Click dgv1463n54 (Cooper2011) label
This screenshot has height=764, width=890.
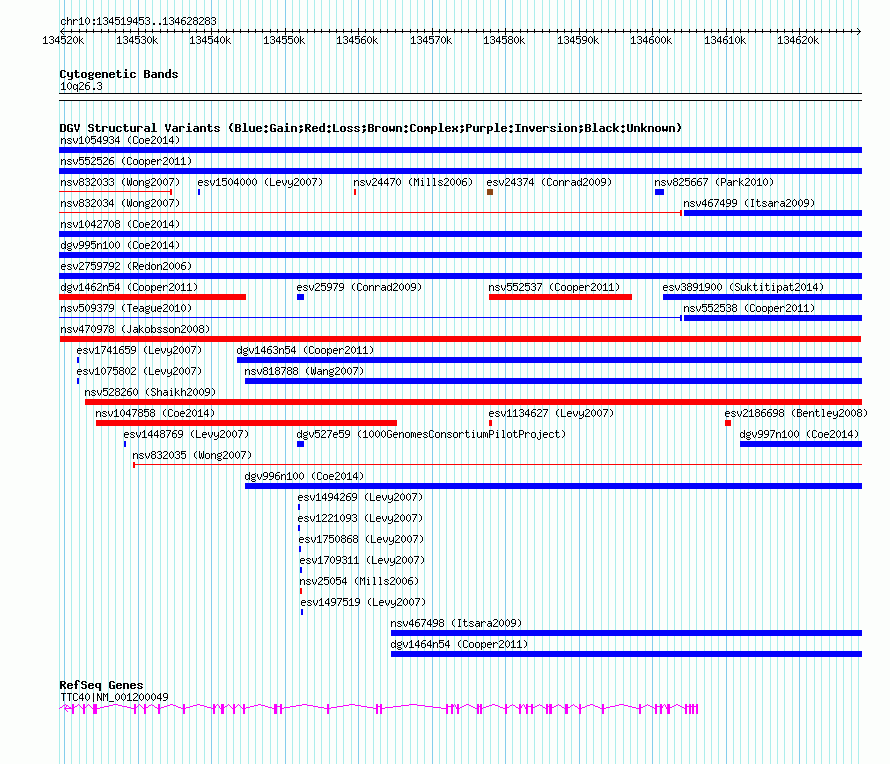(305, 350)
